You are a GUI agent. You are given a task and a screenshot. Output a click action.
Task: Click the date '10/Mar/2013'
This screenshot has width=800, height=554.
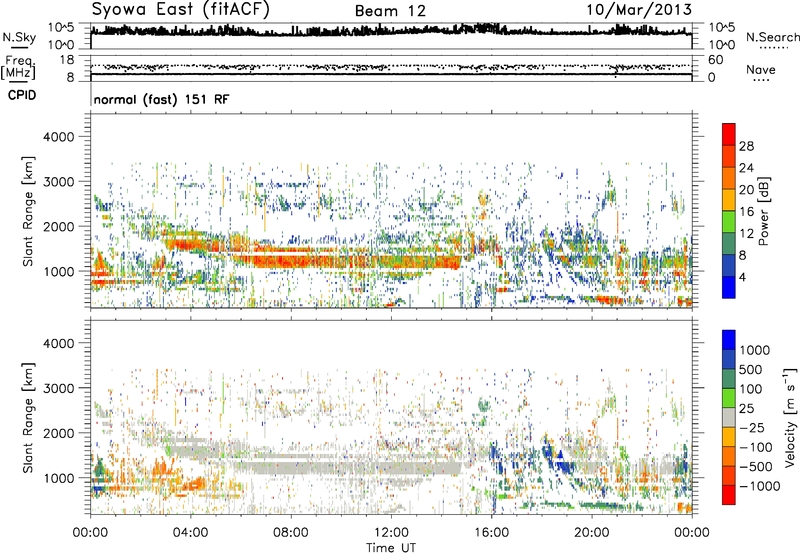[639, 10]
